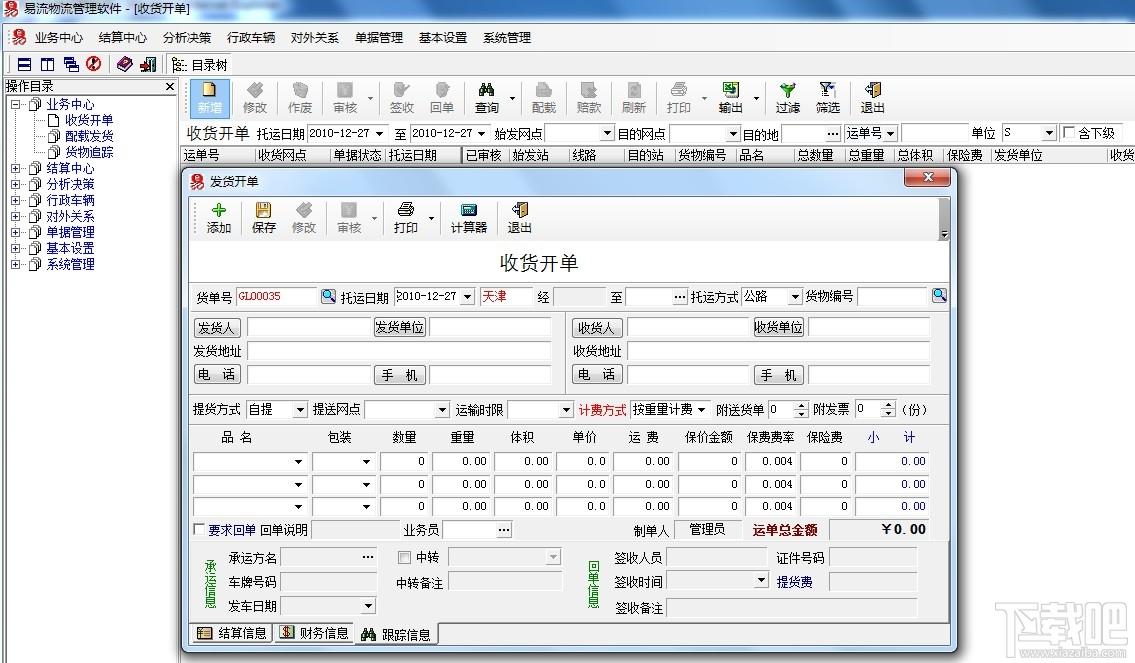Check the 要求回单 checkbox
Viewport: 1135px width, 663px height.
coord(199,529)
